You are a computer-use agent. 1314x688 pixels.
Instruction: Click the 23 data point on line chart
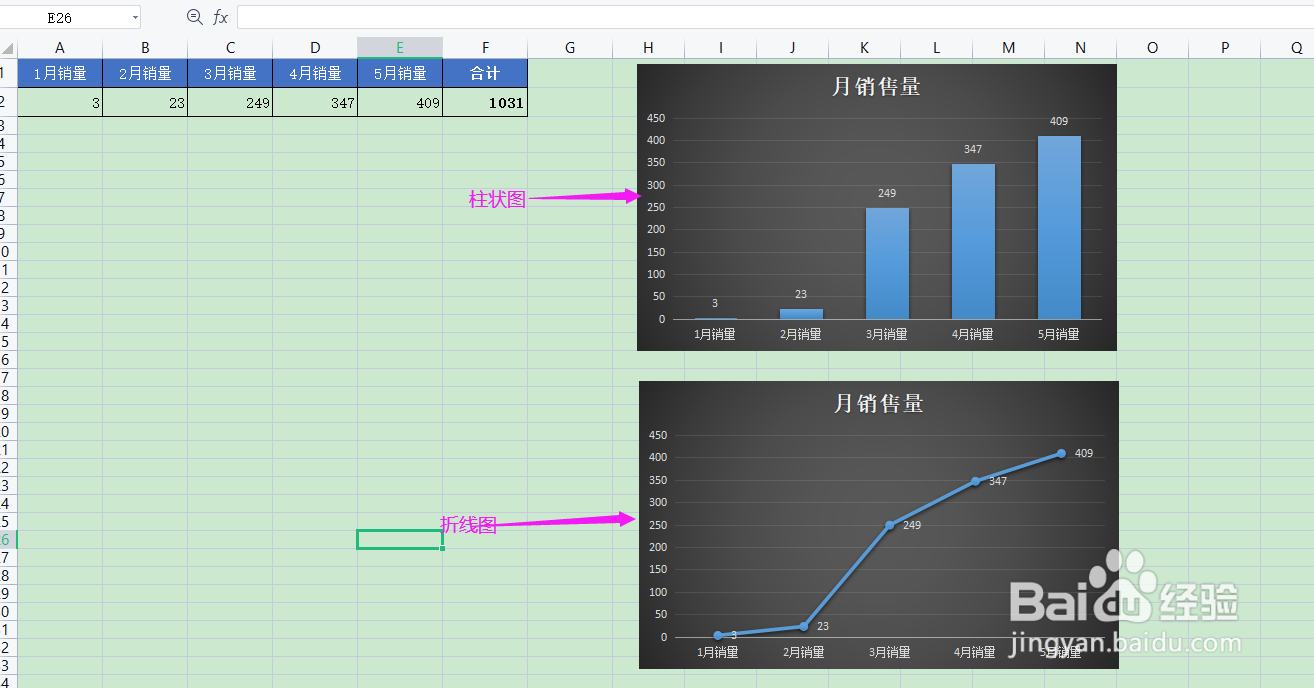click(803, 626)
